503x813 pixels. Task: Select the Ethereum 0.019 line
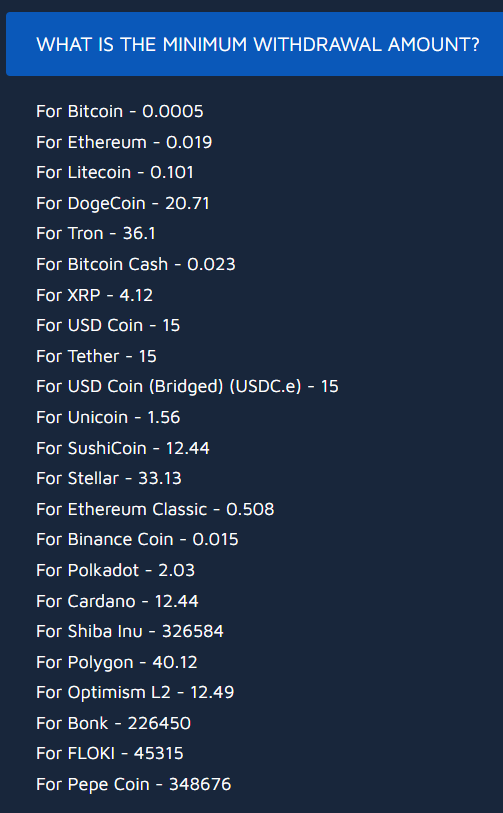[124, 142]
